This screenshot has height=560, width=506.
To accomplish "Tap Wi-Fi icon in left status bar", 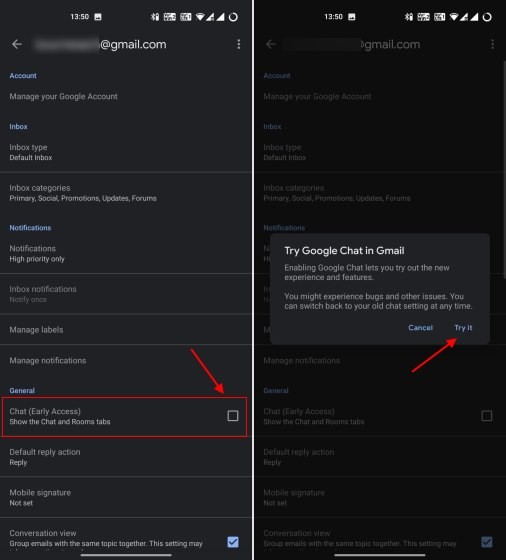I will point(200,17).
